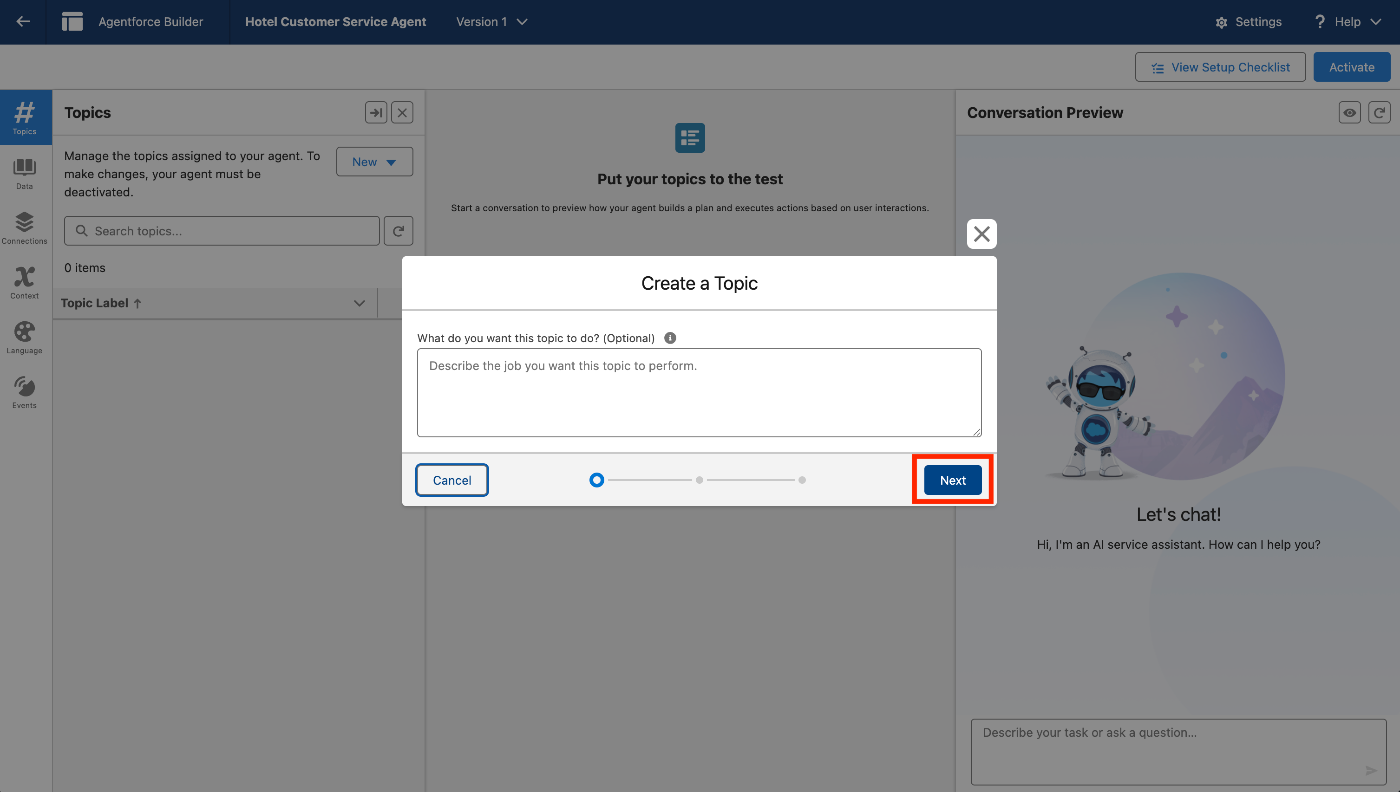
Task: Open the Language sidebar tab
Action: click(x=25, y=337)
